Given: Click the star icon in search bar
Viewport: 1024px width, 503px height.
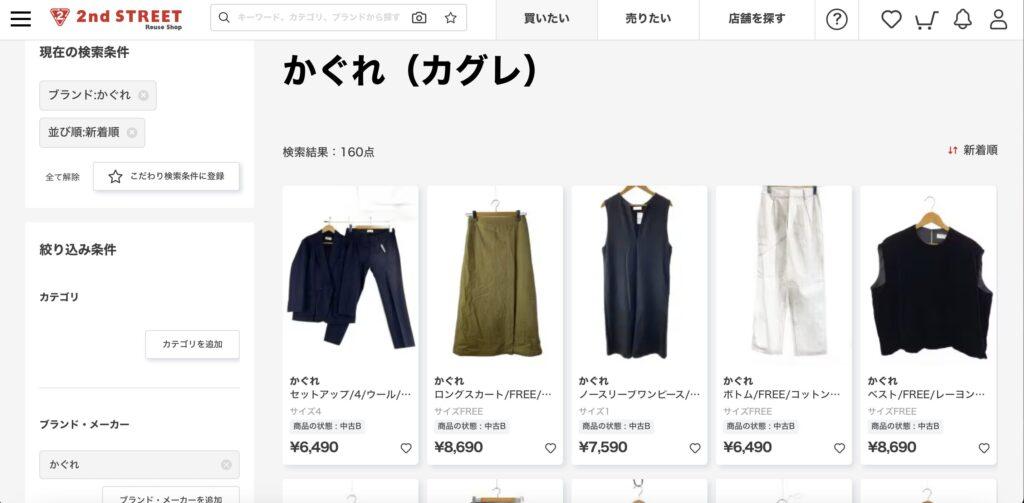Looking at the screenshot, I should [451, 18].
